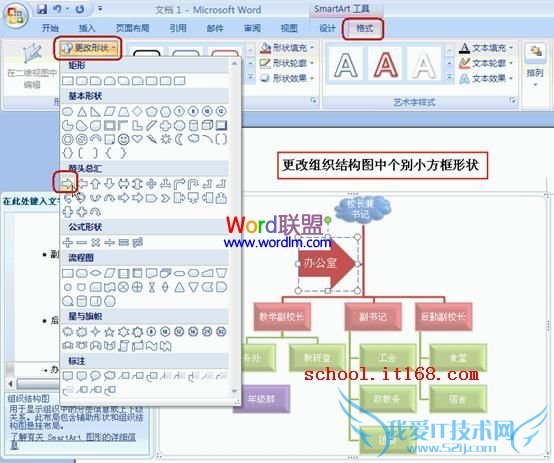The image size is (554, 463).
Task: Open SmartArt 设计 tab
Action: point(327,28)
